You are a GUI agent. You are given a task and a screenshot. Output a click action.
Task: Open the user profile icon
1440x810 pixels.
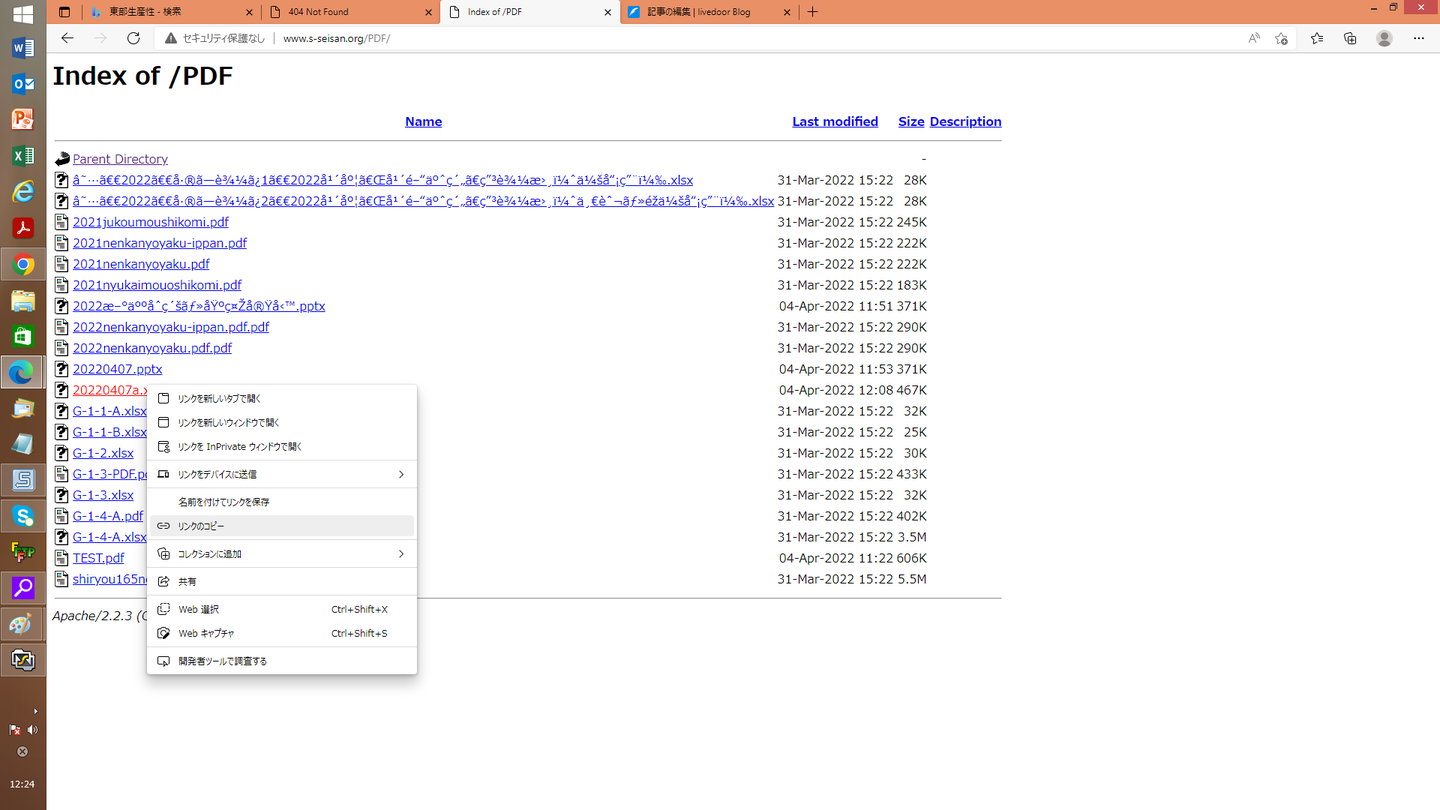[1384, 38]
